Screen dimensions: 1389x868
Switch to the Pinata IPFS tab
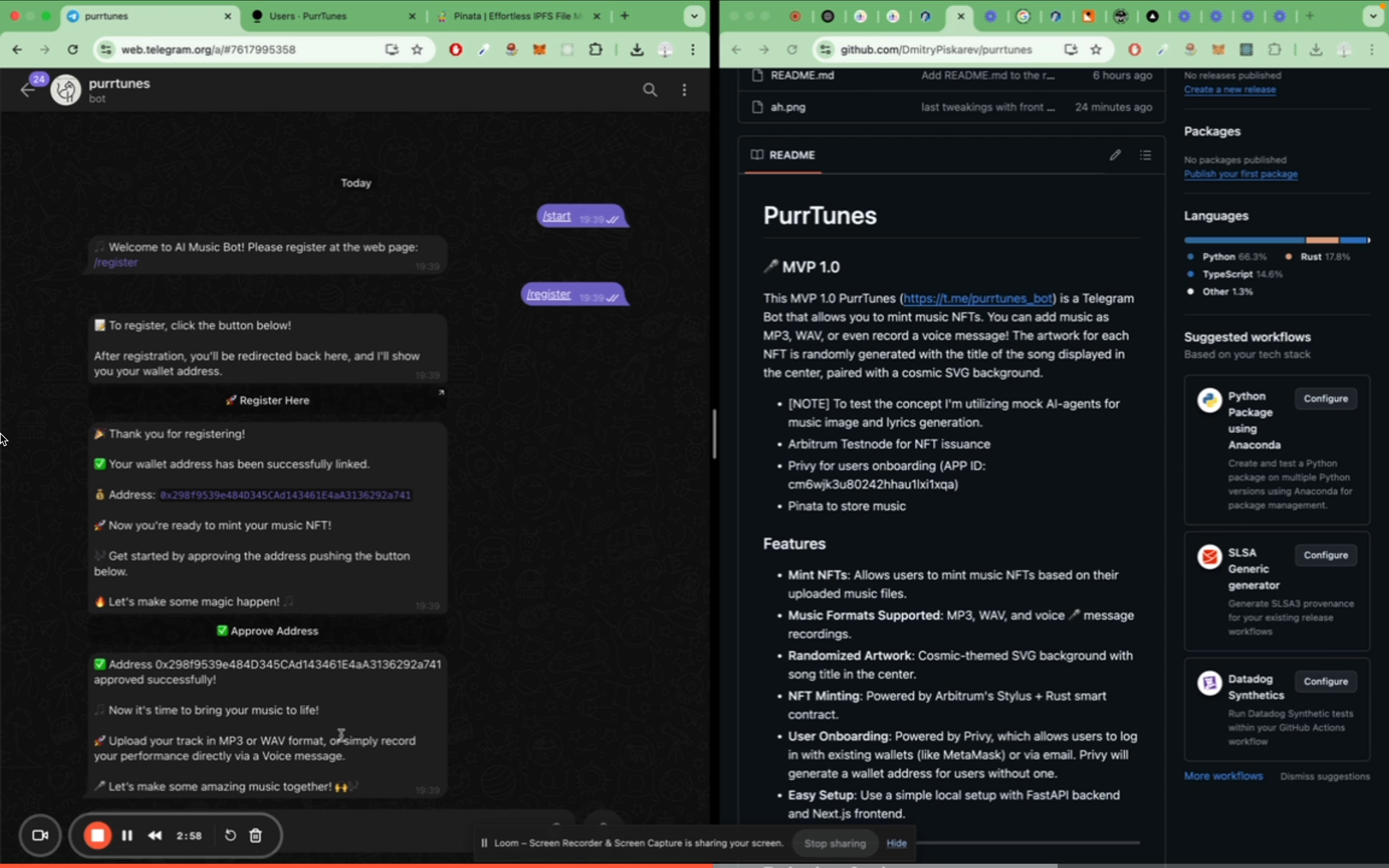pyautogui.click(x=517, y=16)
